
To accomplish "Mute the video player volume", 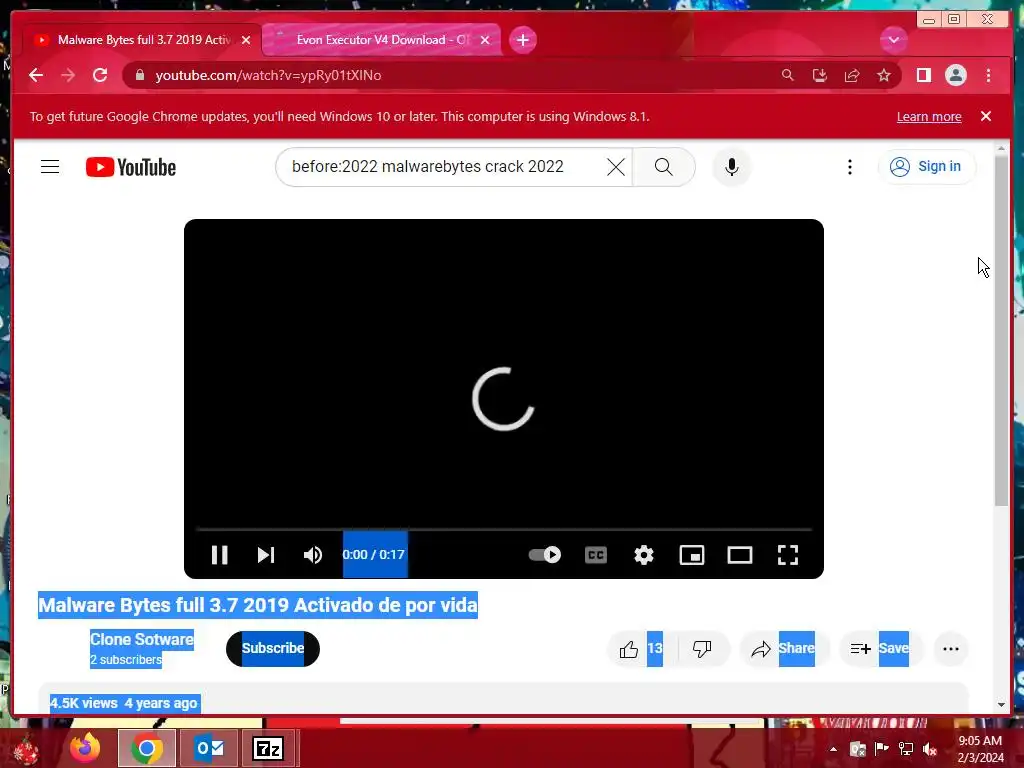I will click(313, 555).
